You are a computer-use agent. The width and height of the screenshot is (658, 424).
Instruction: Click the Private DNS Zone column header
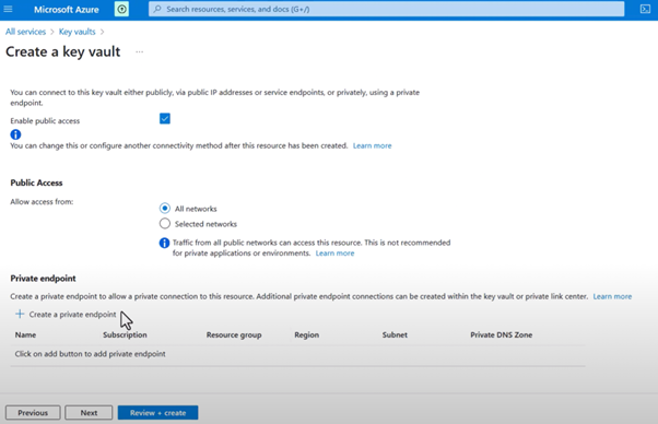(501, 335)
